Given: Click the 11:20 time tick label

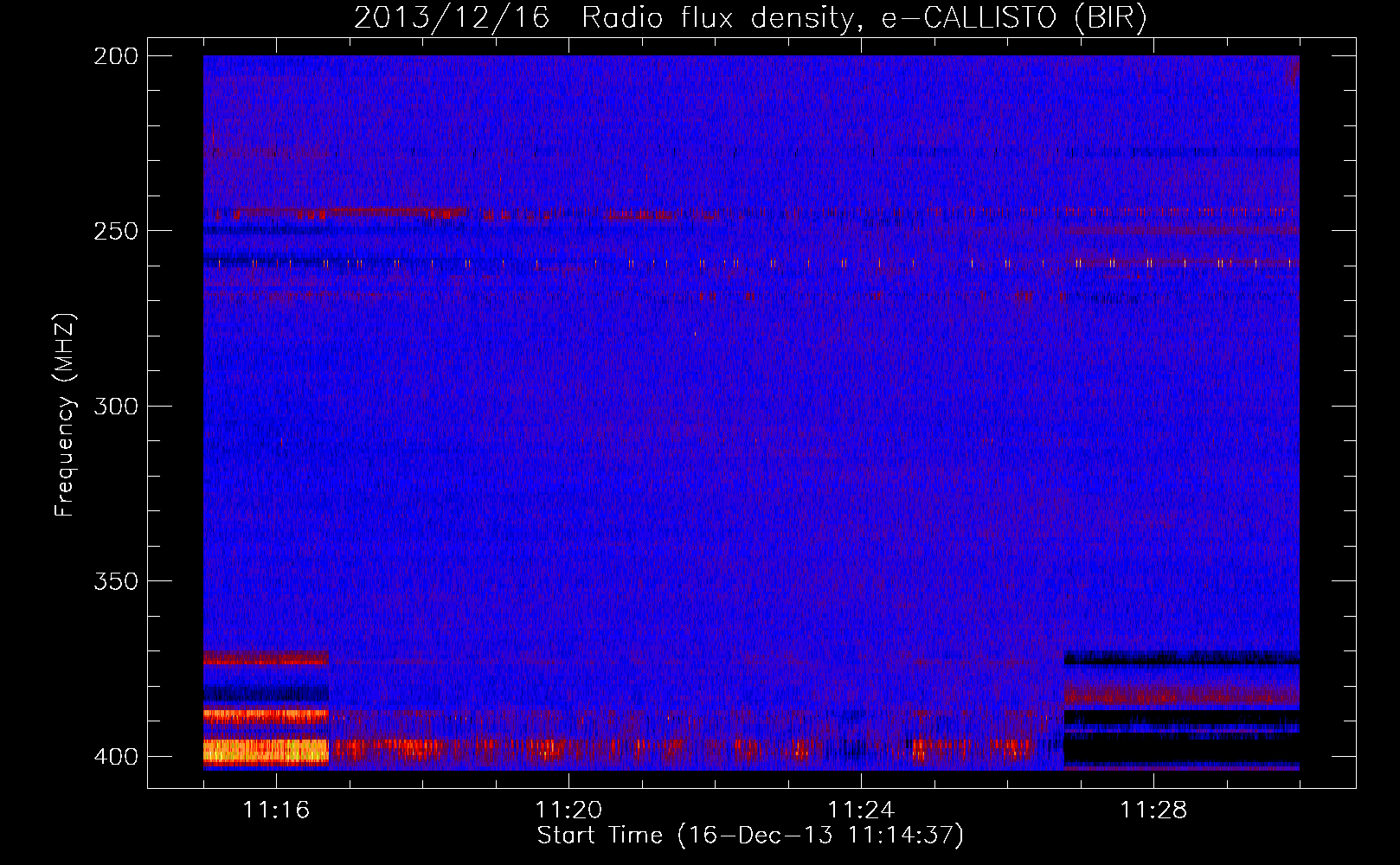Looking at the screenshot, I should 568,810.
